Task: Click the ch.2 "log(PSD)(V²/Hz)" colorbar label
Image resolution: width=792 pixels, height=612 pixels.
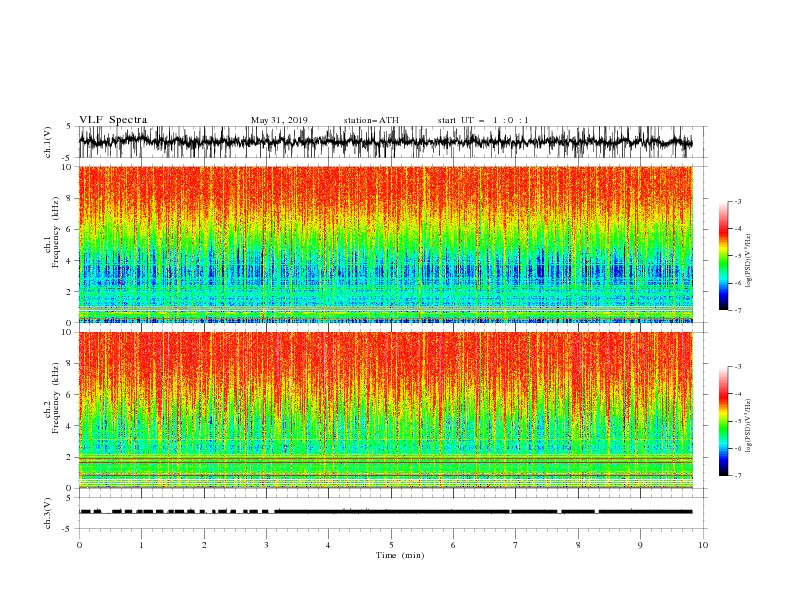Action: pos(749,425)
